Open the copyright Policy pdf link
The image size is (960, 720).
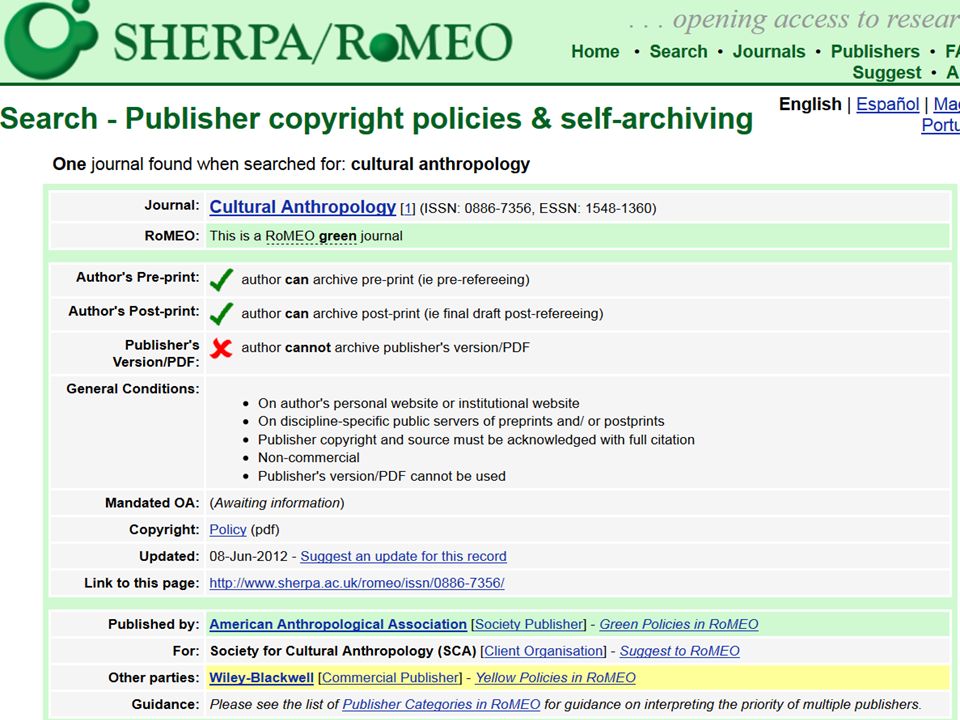coord(228,530)
